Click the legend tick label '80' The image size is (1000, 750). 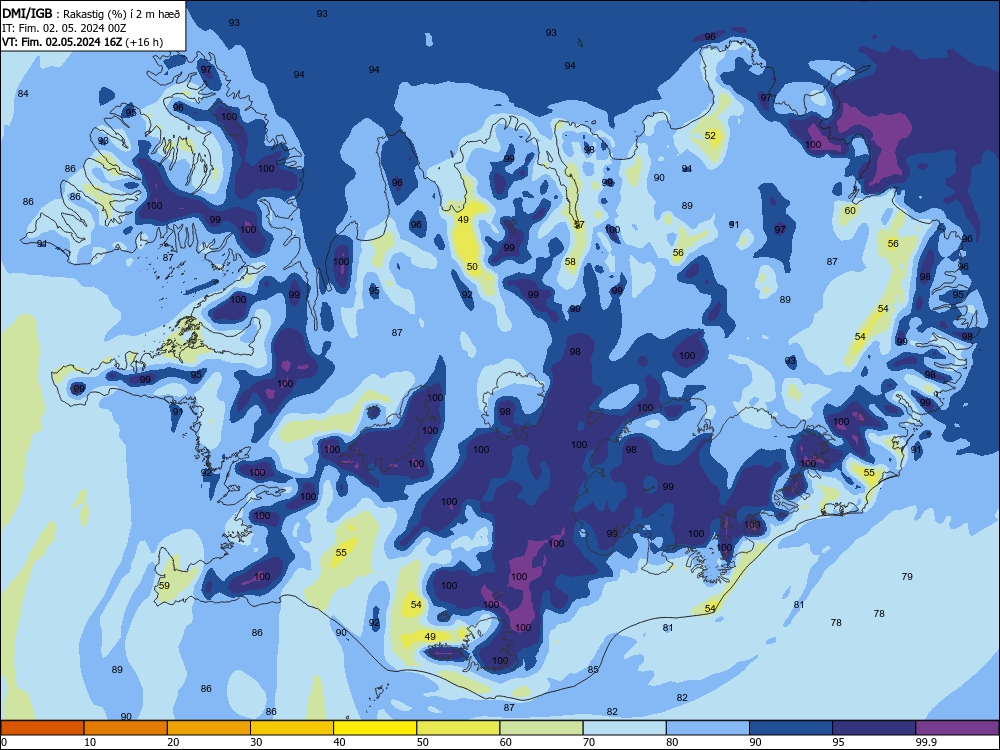point(672,742)
